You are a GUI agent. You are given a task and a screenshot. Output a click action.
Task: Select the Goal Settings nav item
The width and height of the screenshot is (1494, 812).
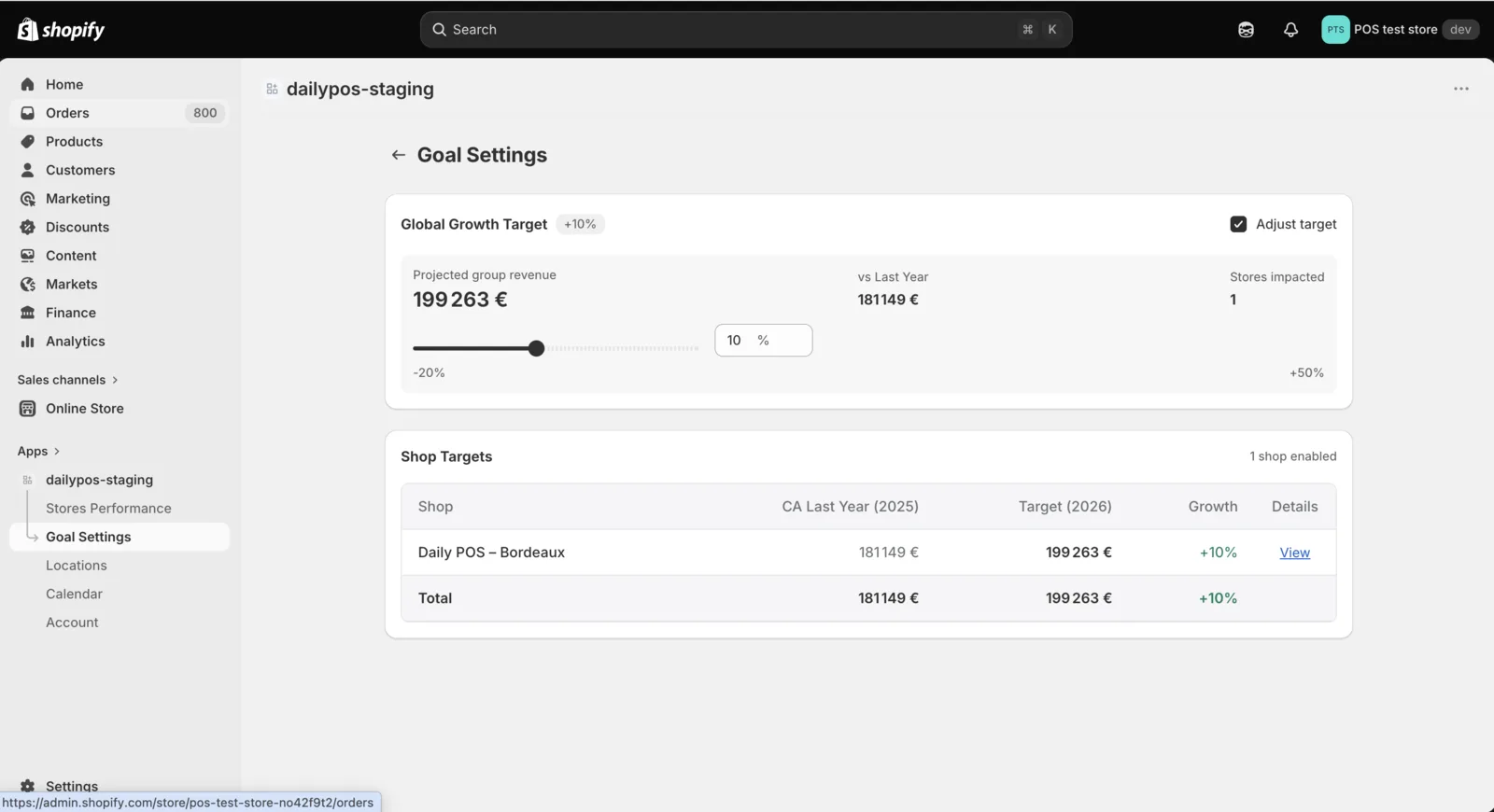click(120, 537)
